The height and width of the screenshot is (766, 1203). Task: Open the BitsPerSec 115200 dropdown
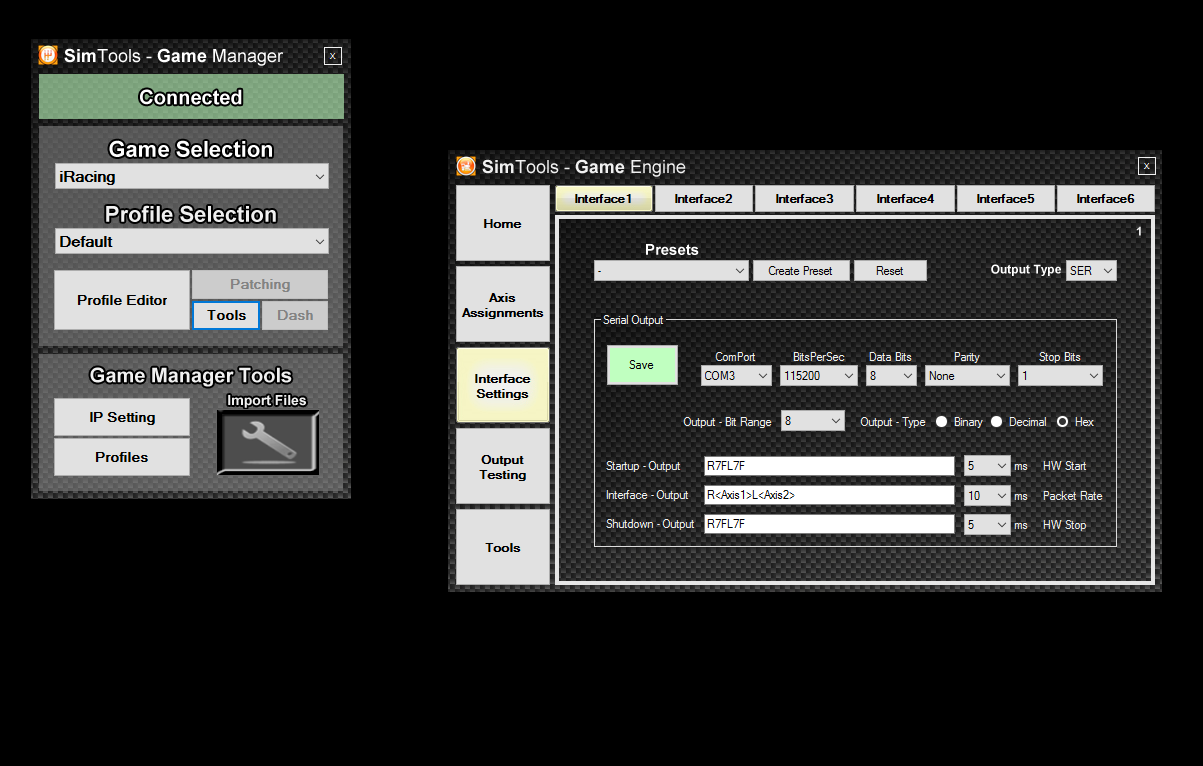click(x=819, y=376)
